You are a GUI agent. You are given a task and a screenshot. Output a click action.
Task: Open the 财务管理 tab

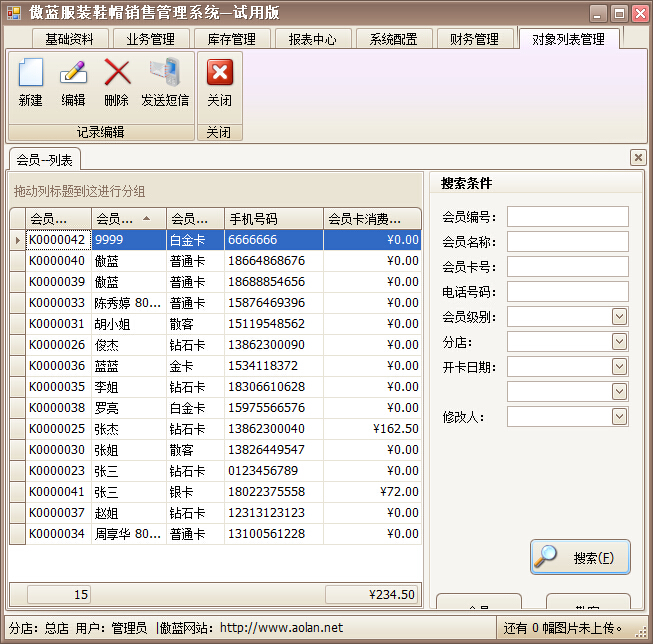[474, 39]
